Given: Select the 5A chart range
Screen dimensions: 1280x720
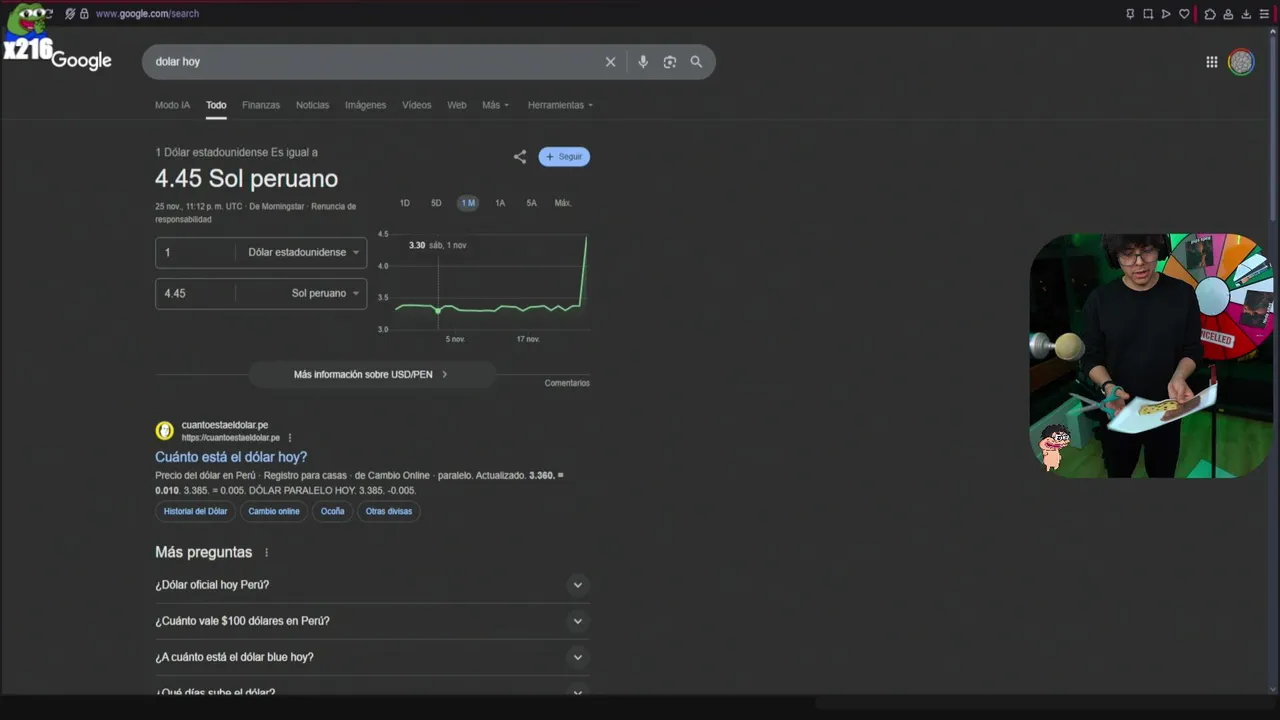Looking at the screenshot, I should click(531, 203).
